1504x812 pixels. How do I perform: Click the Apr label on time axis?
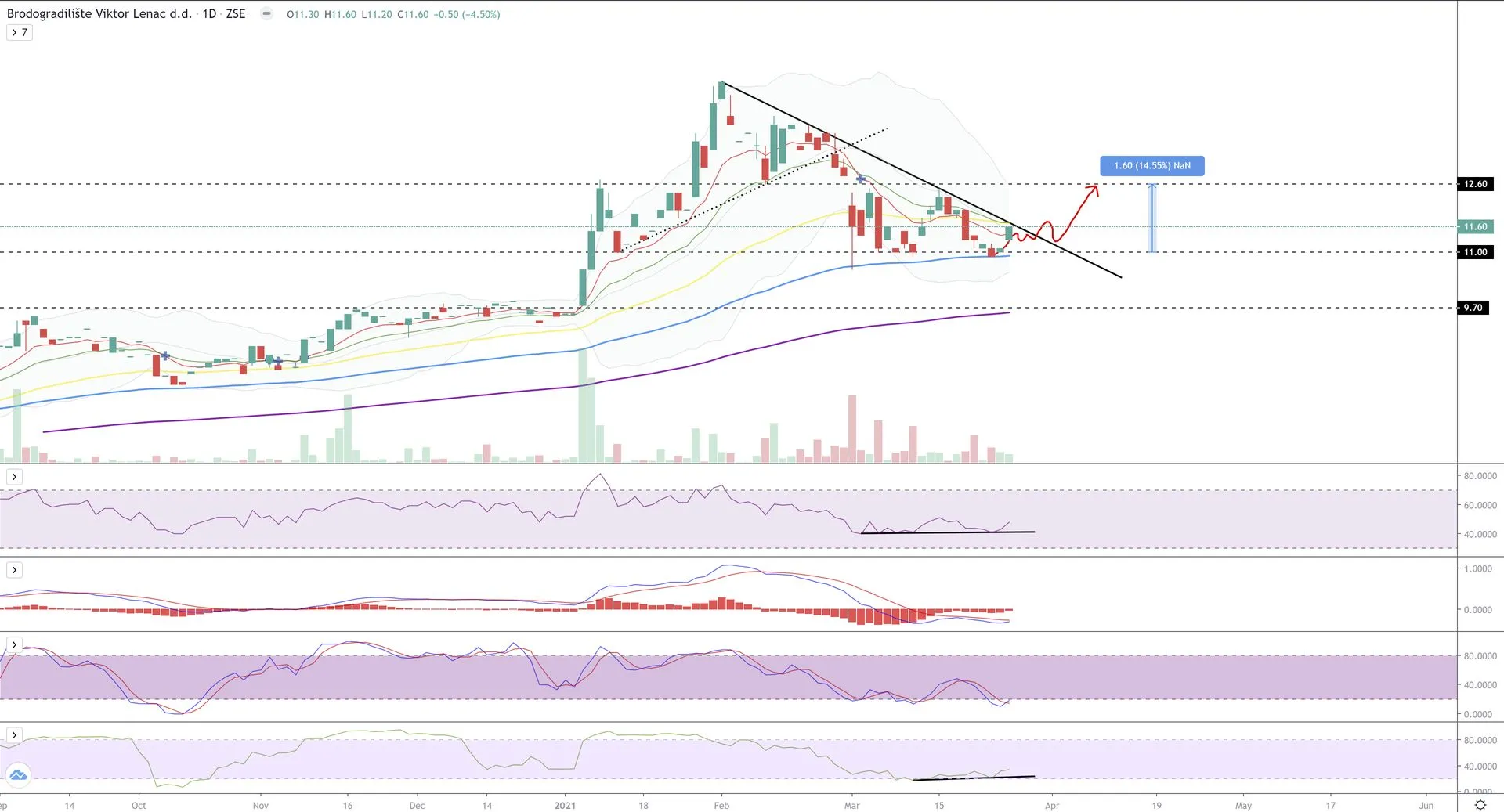click(1051, 805)
